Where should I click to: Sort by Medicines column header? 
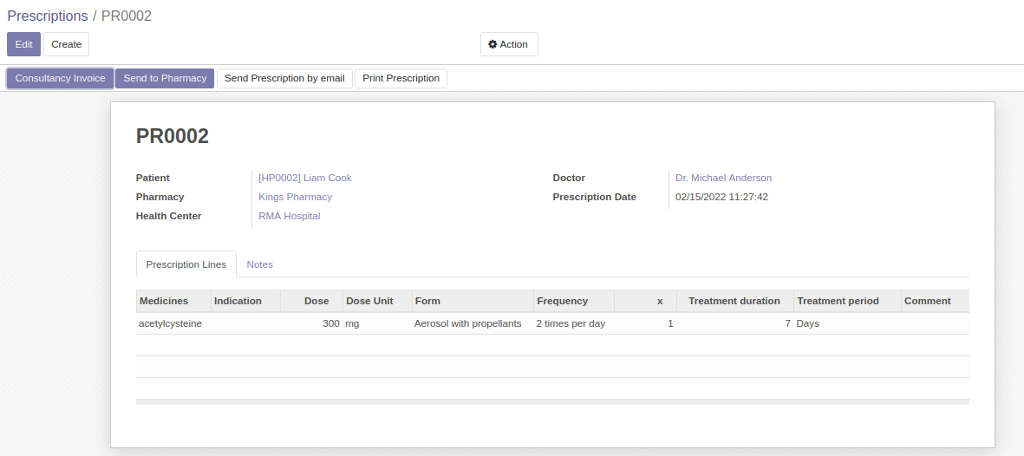point(164,301)
